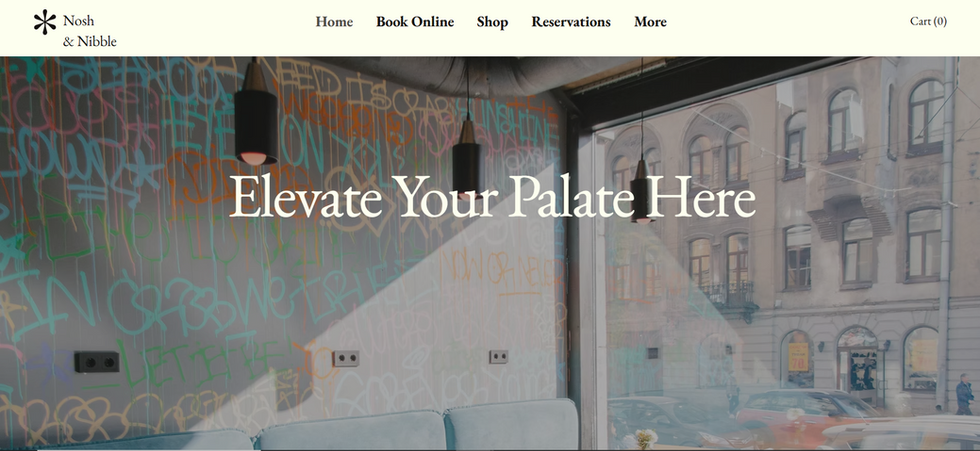Click the right white wall outlet
The image size is (980, 451).
coord(498,357)
